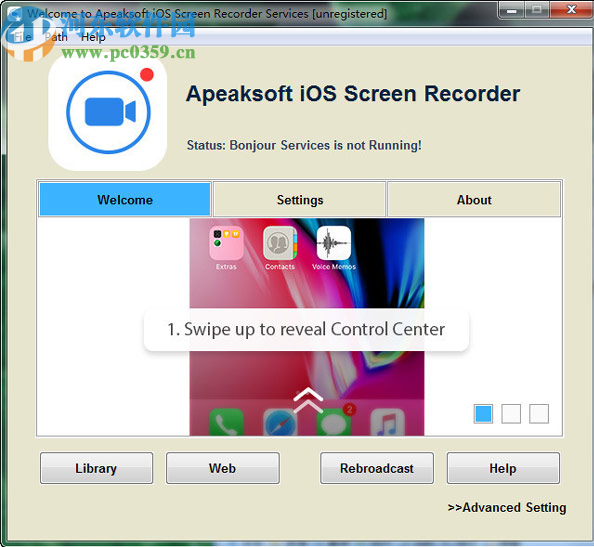Click the Extras folder icon in preview
Viewport: 594px width, 547px height.
tap(226, 243)
